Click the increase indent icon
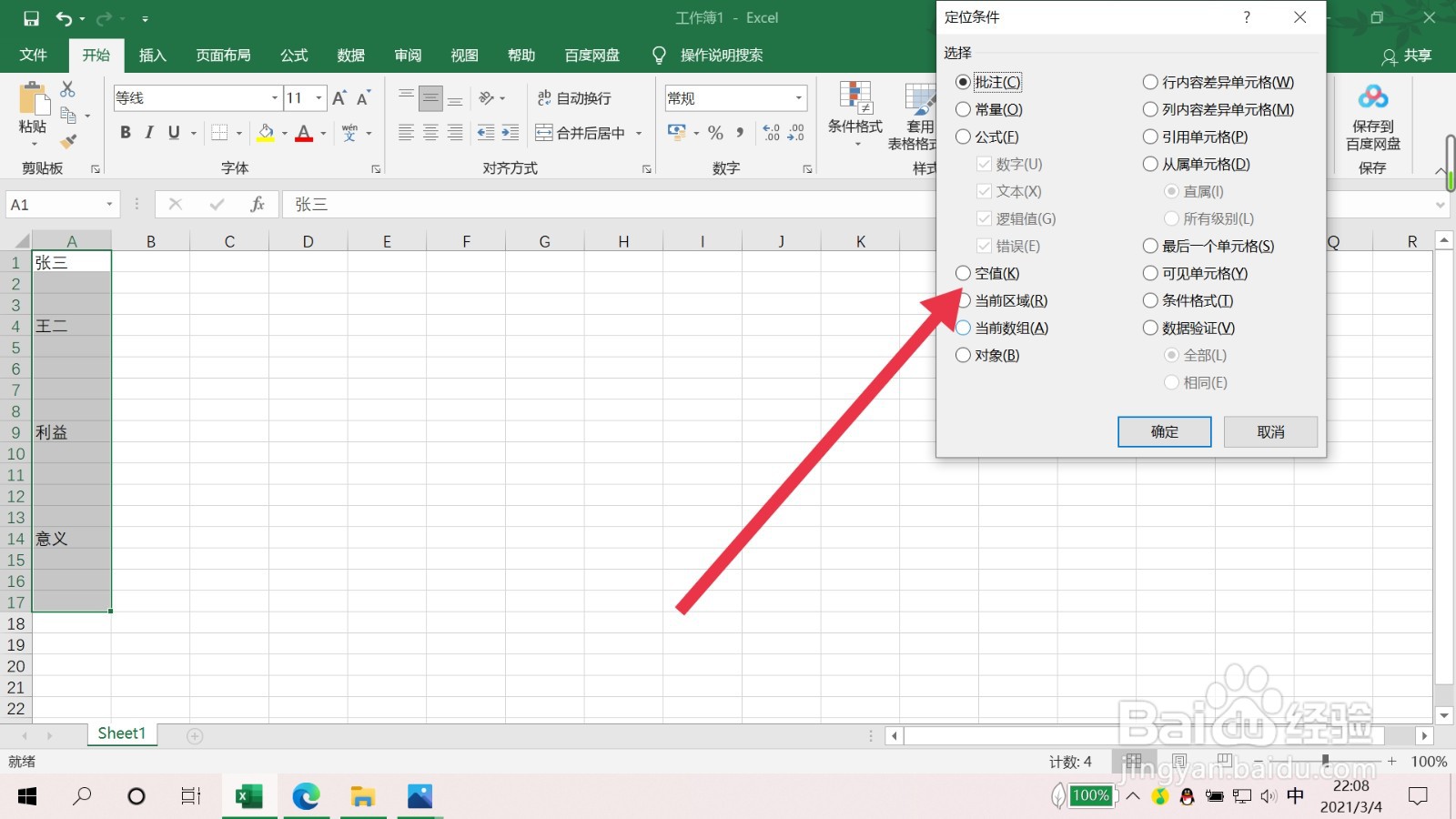This screenshot has width=1456, height=819. tap(511, 133)
